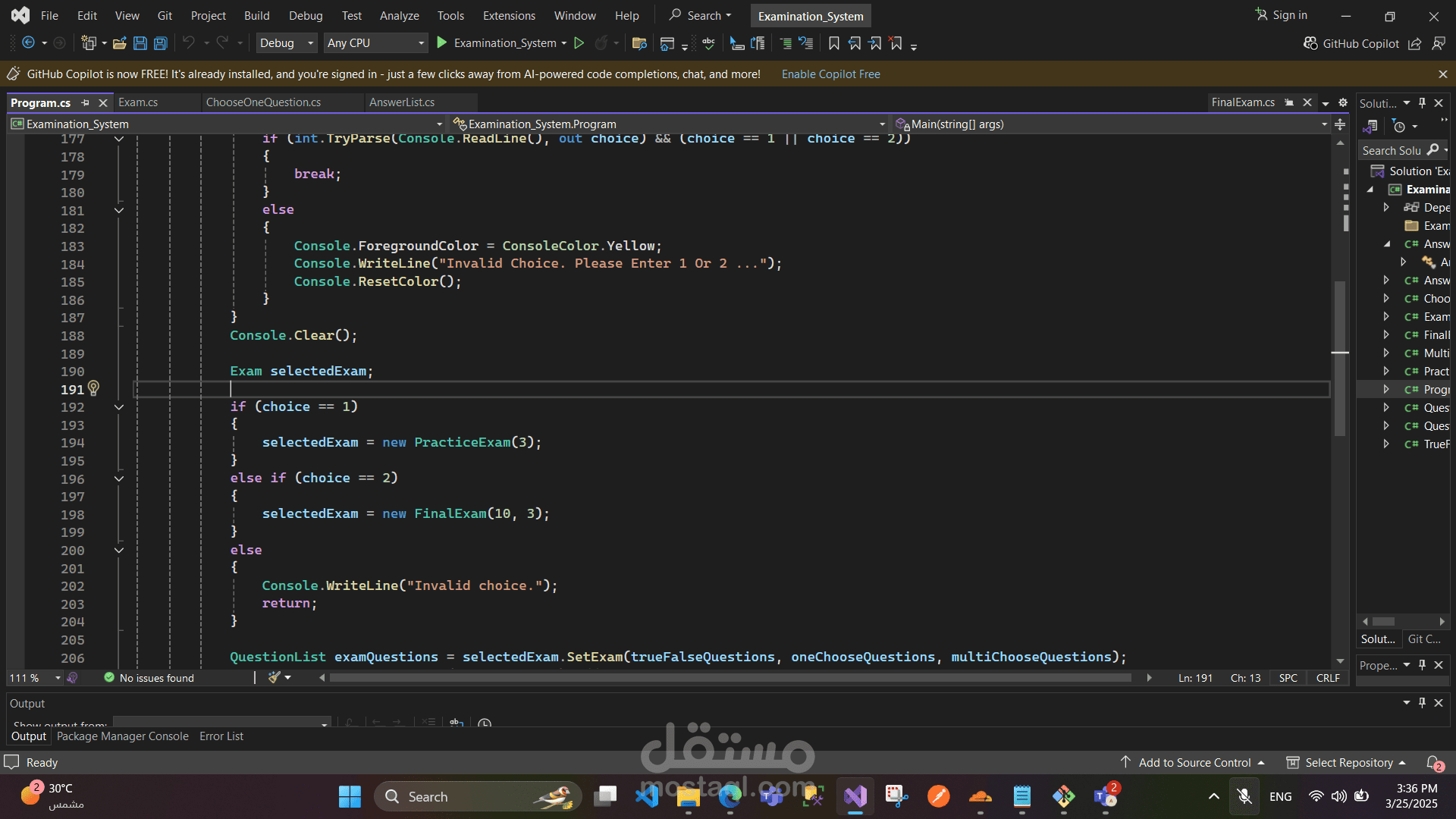Toggle a bookmark on the current line
The height and width of the screenshot is (819, 1456).
click(x=834, y=43)
